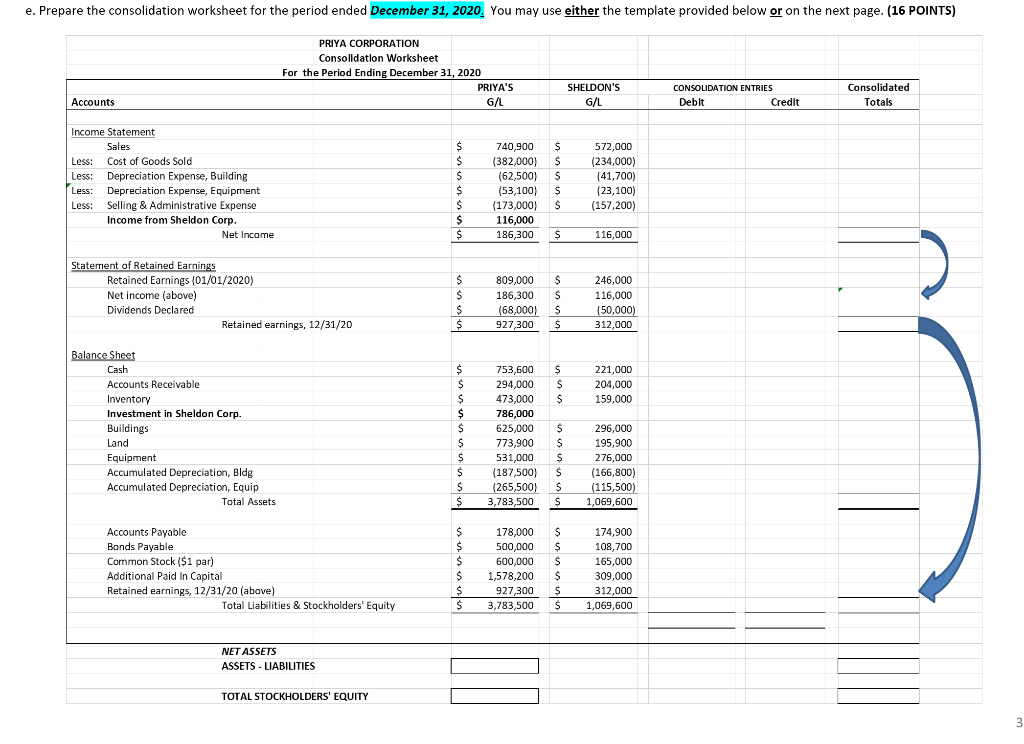The height and width of the screenshot is (744, 1024).
Task: Click the empty ASSETS - LIABILITIES input box
Action: [x=495, y=665]
